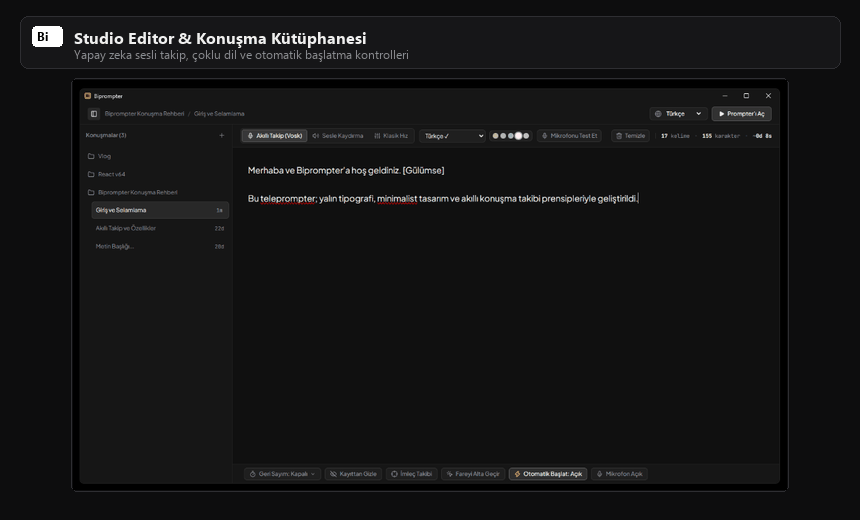
Task: Open the Geri Sayım: Kapalı dropdown
Action: click(282, 474)
